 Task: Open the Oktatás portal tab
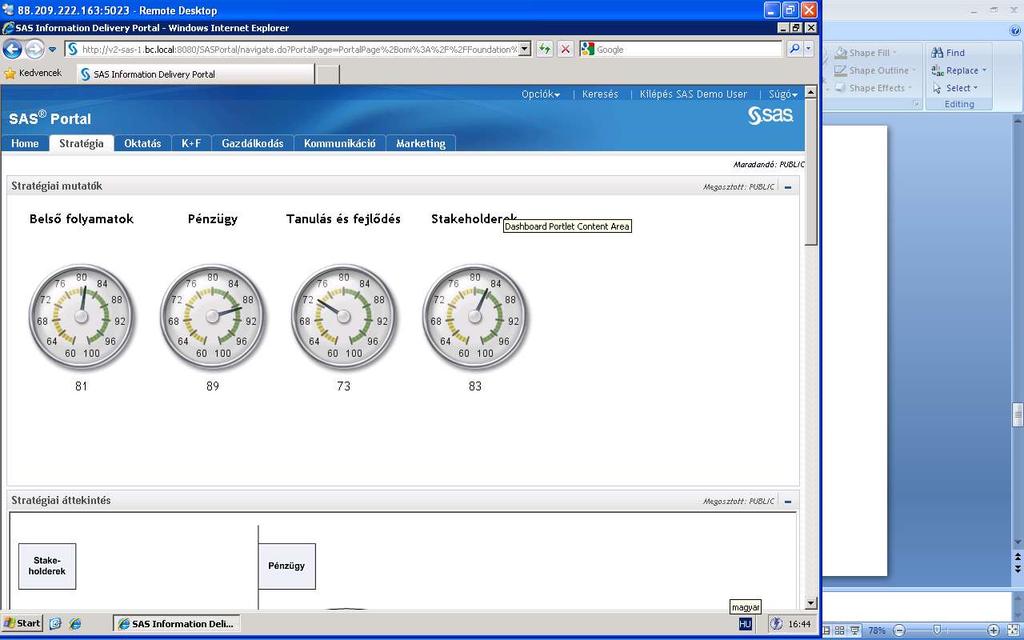(142, 144)
